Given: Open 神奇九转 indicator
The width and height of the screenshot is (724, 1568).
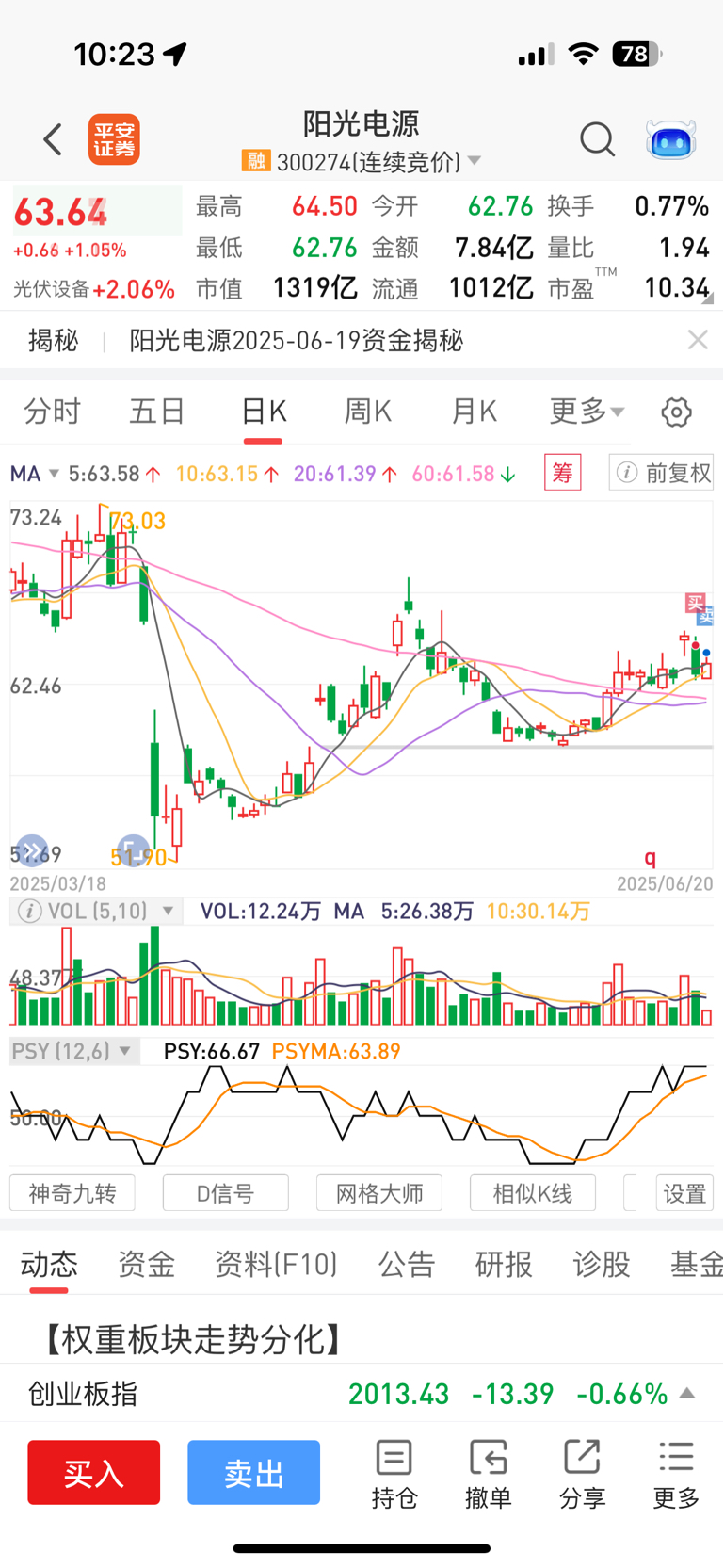Looking at the screenshot, I should point(72,1193).
